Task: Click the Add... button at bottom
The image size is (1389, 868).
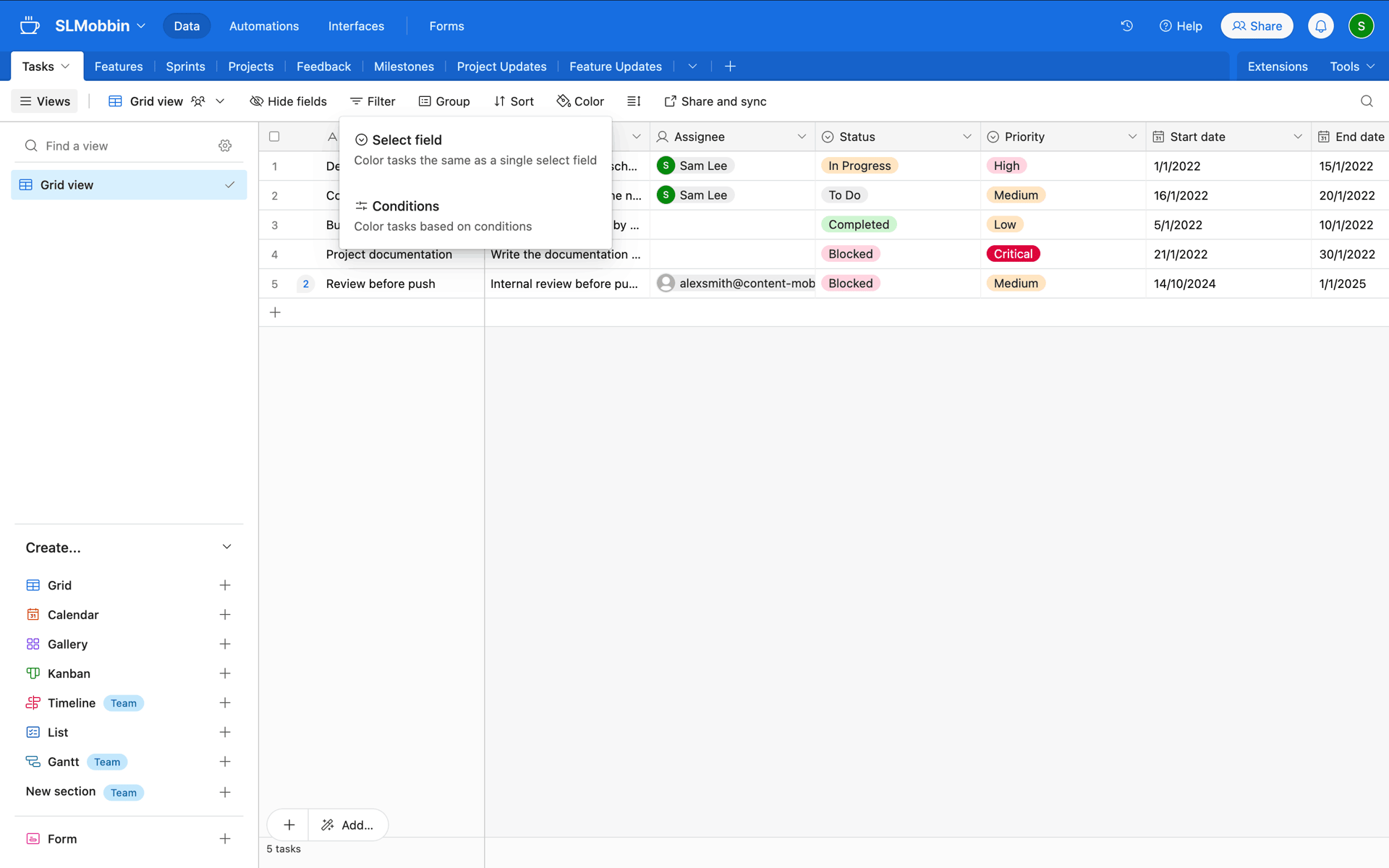Action: [x=348, y=825]
